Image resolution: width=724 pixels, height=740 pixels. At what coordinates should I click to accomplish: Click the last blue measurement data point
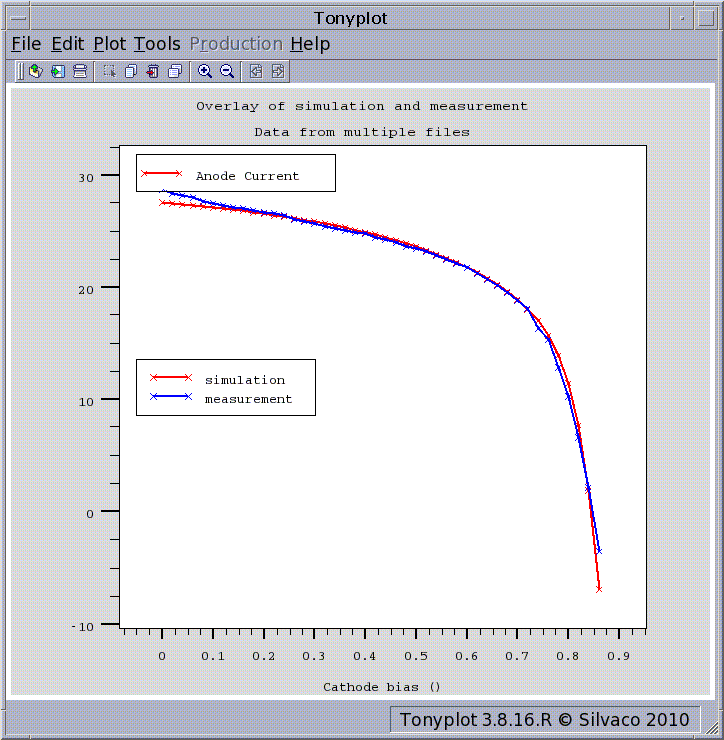599,551
